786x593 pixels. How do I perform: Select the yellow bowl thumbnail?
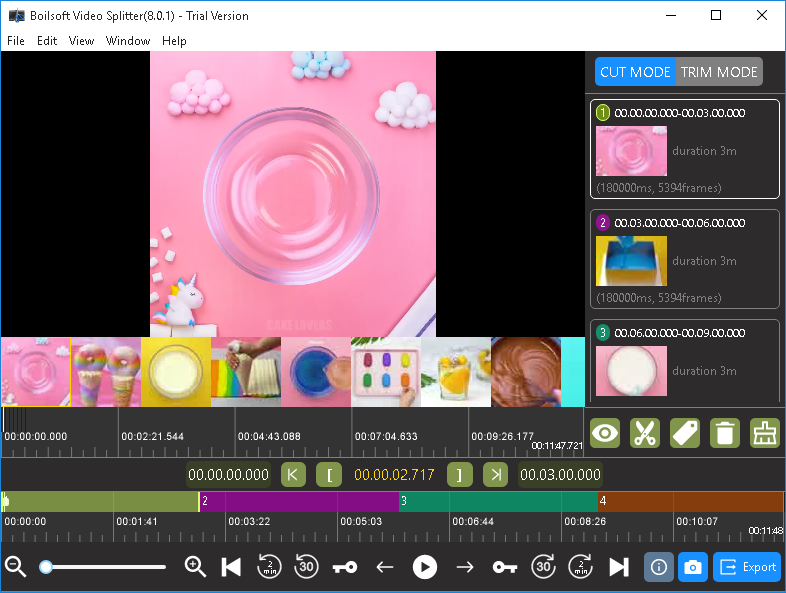tap(176, 372)
